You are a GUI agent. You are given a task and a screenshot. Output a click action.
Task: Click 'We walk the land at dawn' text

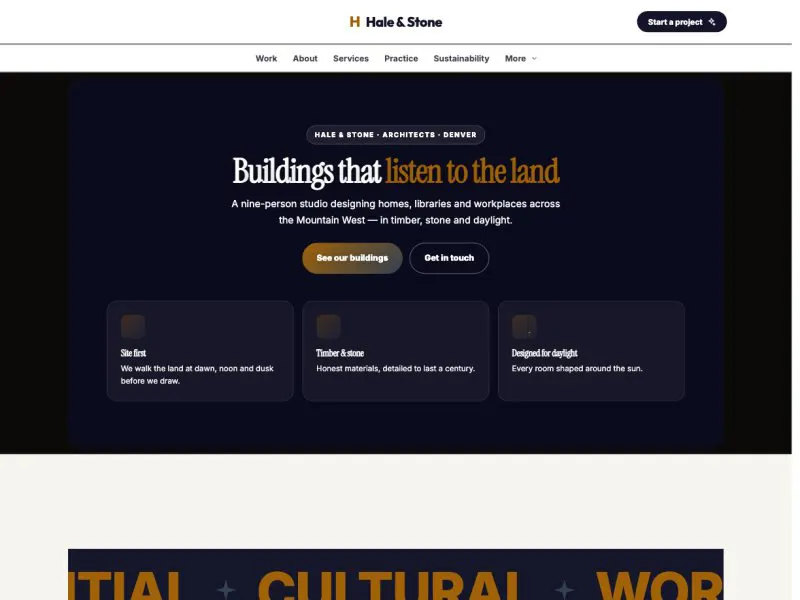197,374
